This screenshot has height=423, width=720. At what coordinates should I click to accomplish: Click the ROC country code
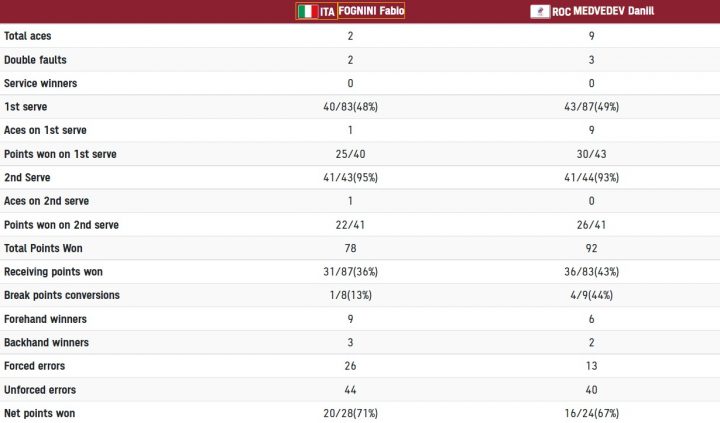click(x=561, y=11)
